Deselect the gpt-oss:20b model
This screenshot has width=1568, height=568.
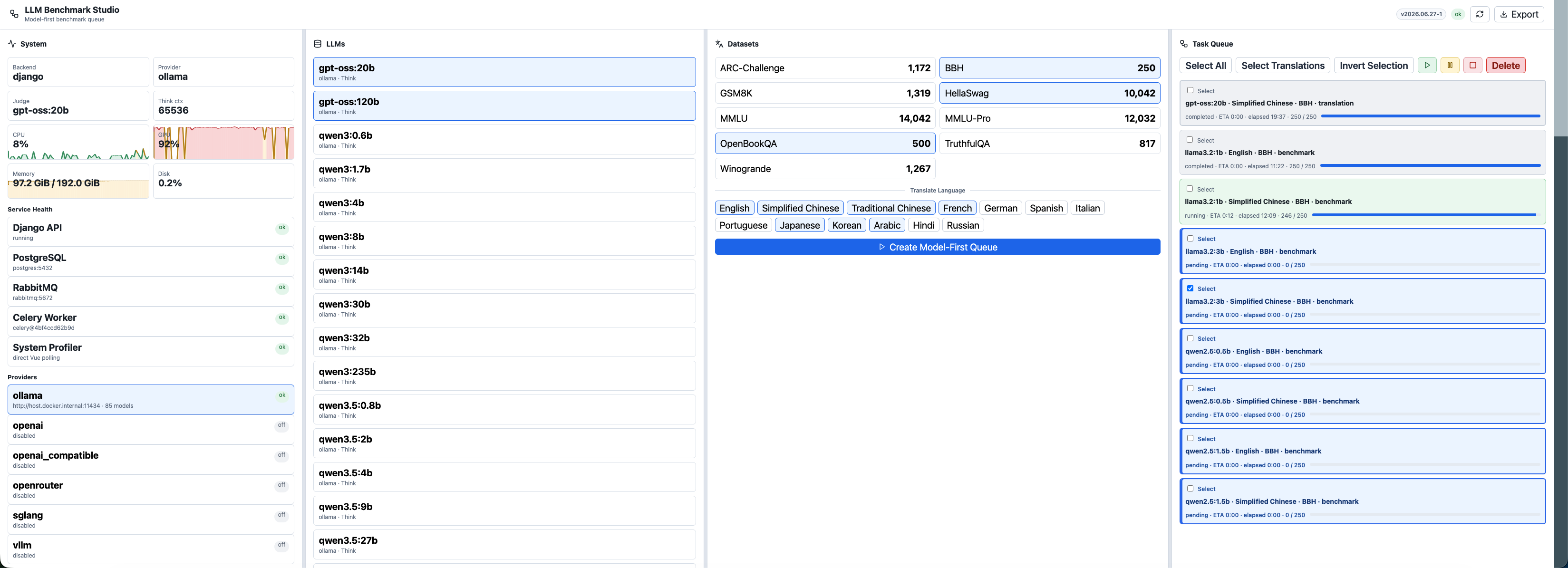click(504, 72)
